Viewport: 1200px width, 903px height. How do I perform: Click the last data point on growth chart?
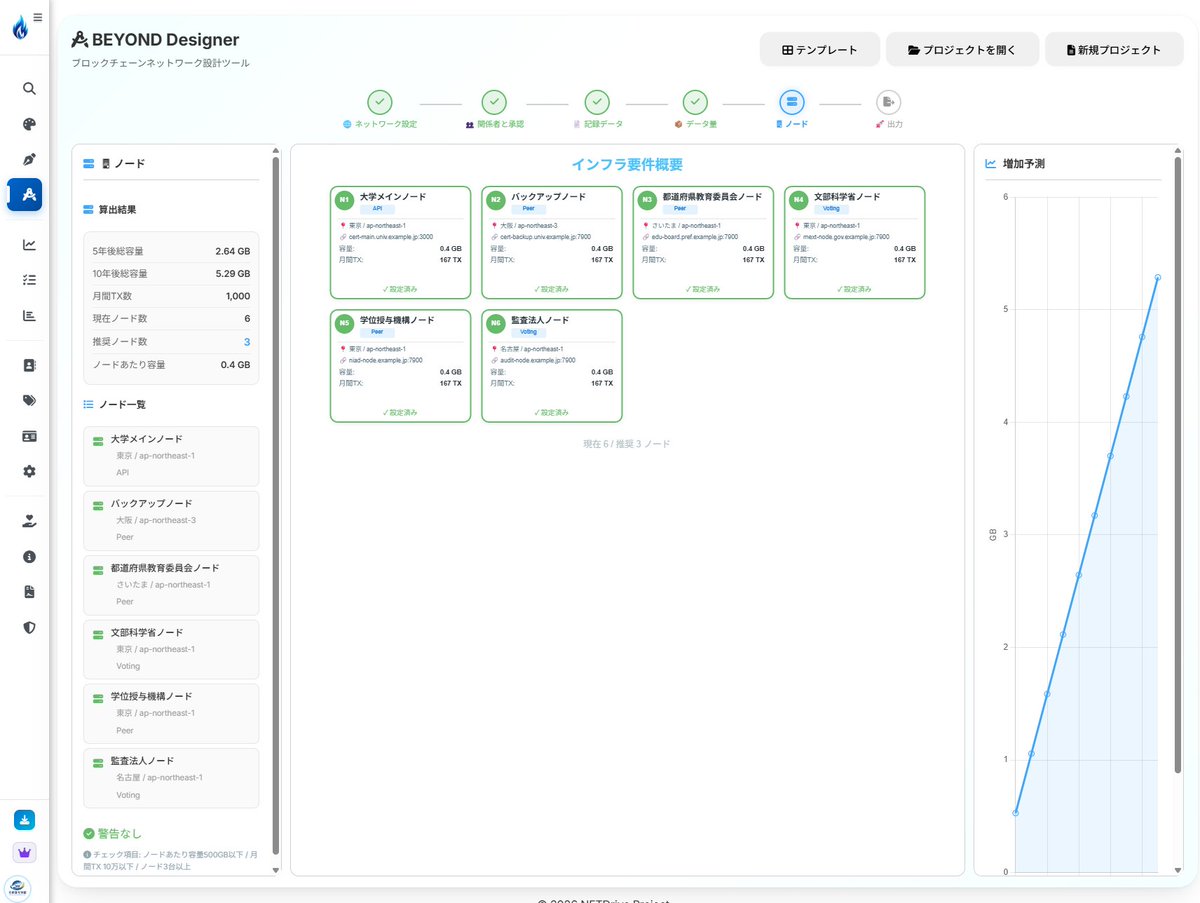(1157, 277)
